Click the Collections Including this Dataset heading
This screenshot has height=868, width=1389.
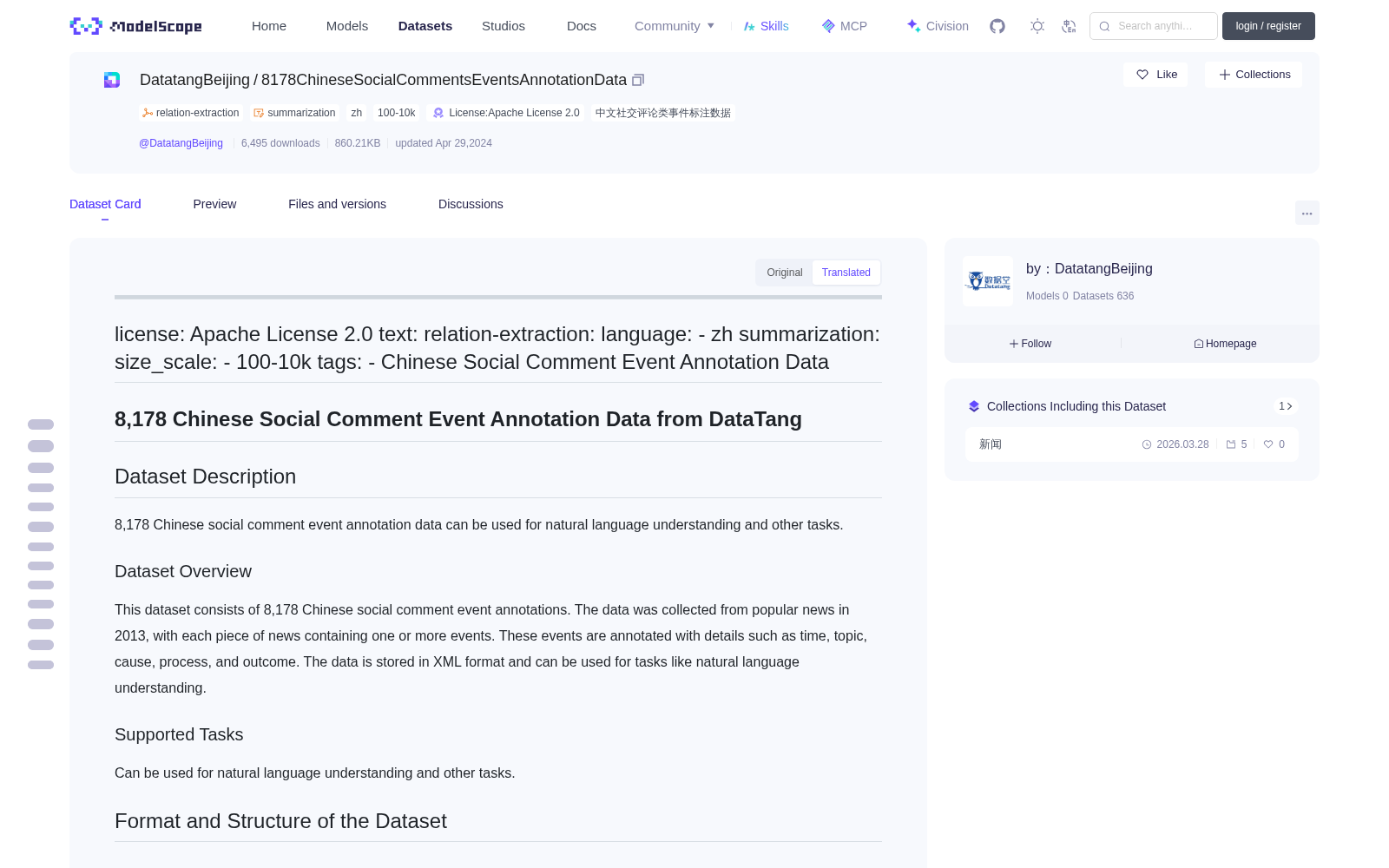pyautogui.click(x=1076, y=406)
